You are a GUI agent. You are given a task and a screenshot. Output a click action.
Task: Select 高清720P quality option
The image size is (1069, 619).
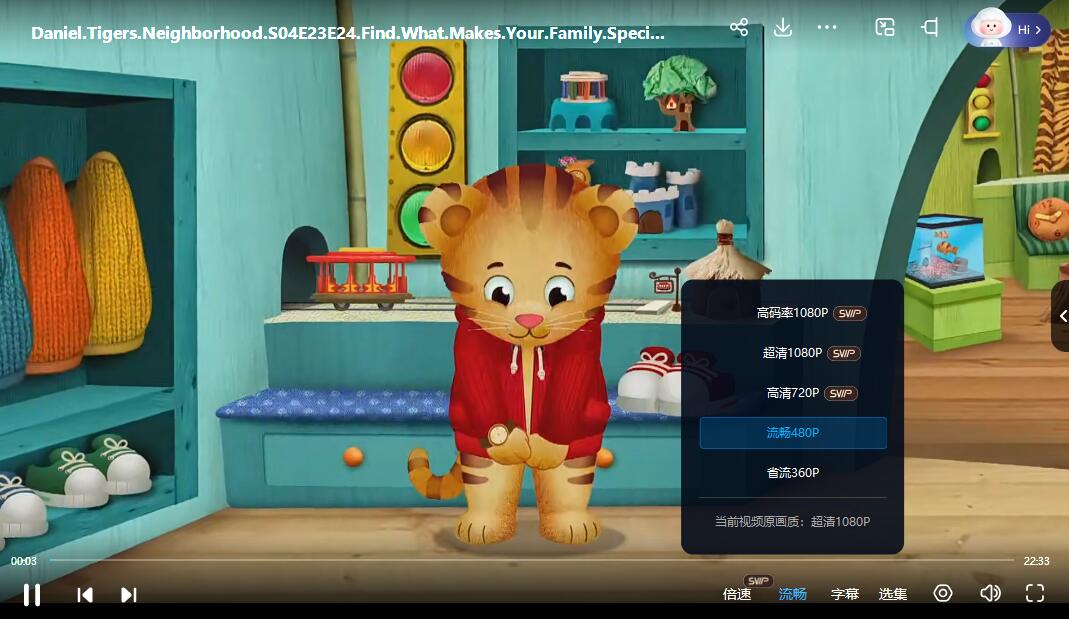tap(793, 393)
